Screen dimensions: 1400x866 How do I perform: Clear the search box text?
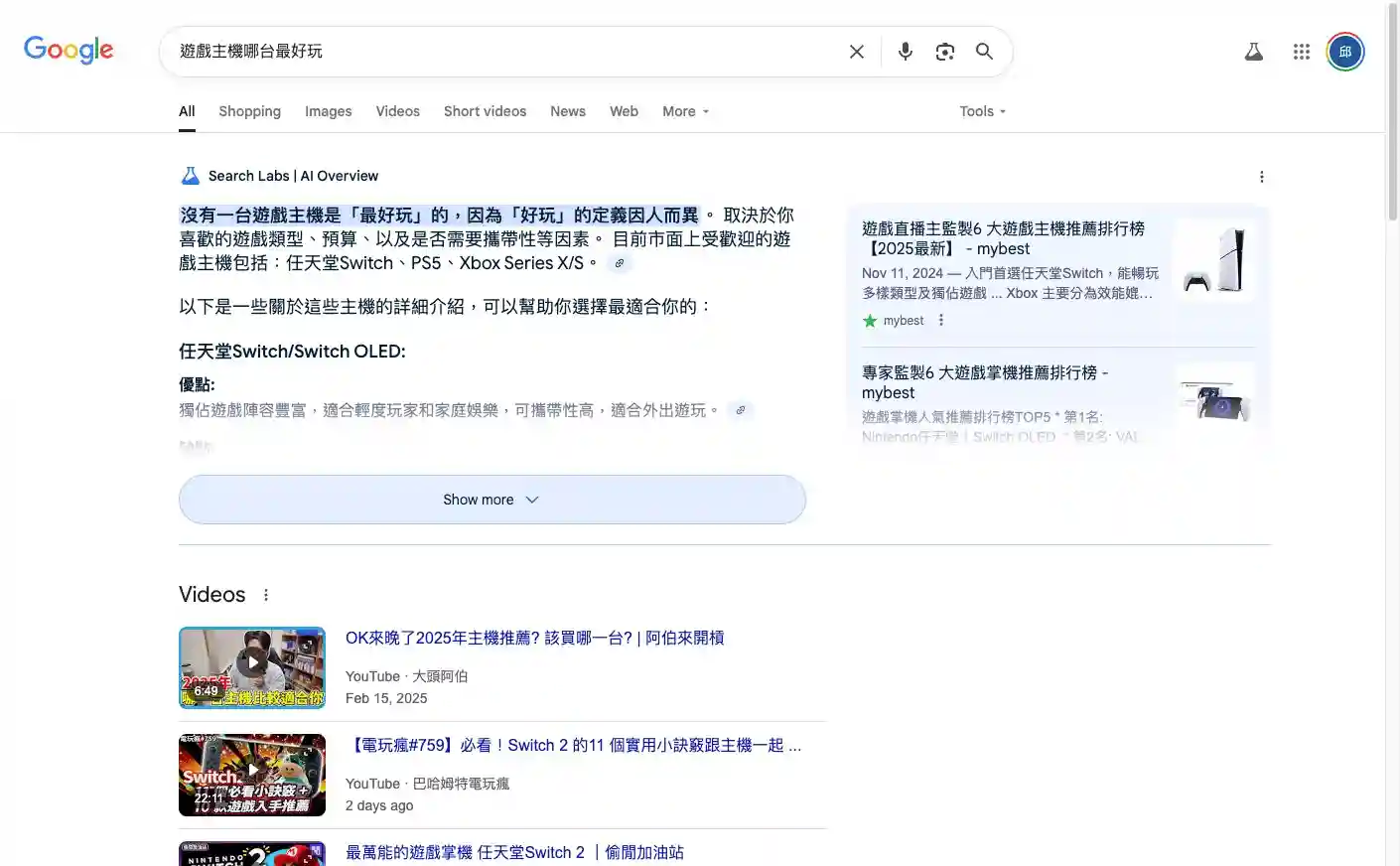856,52
